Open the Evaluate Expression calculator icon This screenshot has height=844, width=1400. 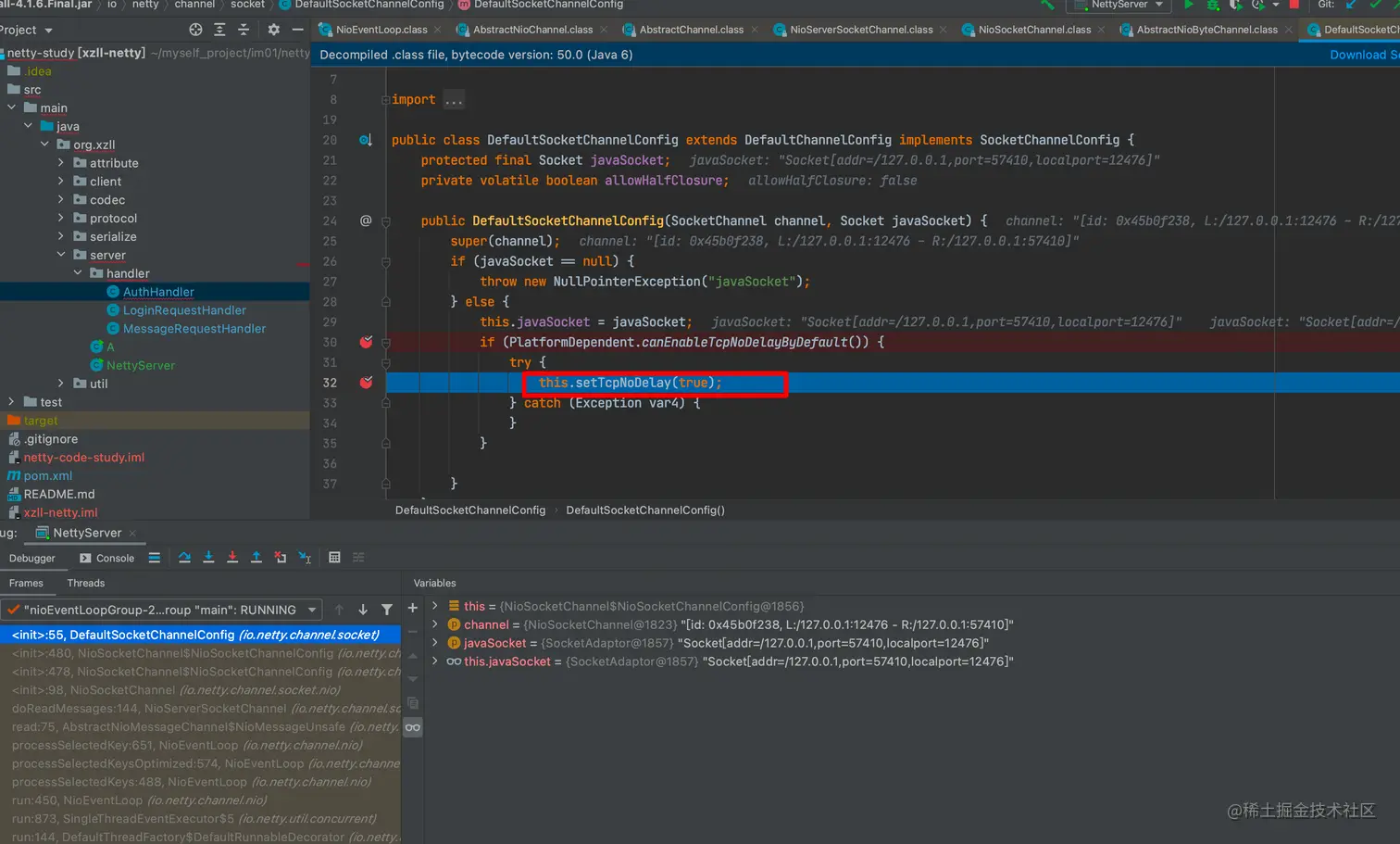click(334, 558)
